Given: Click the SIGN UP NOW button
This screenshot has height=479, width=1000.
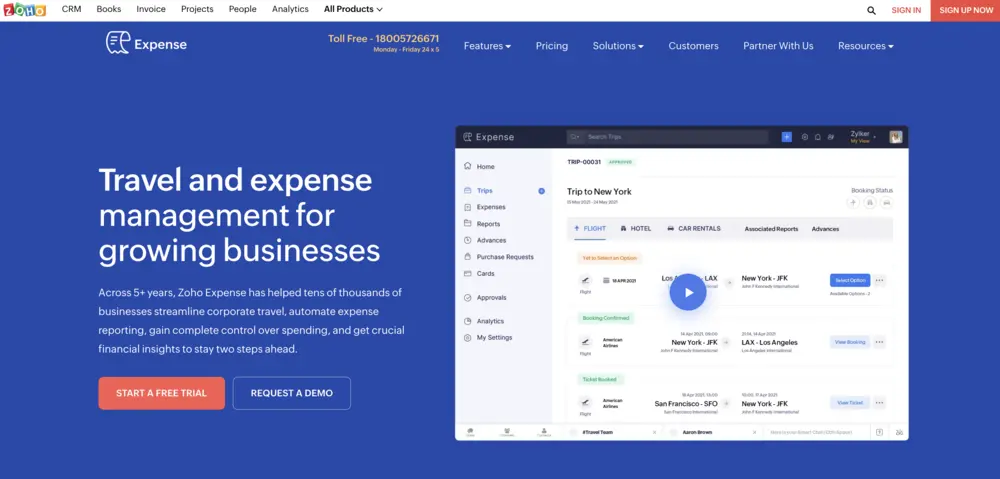Looking at the screenshot, I should tap(966, 10).
